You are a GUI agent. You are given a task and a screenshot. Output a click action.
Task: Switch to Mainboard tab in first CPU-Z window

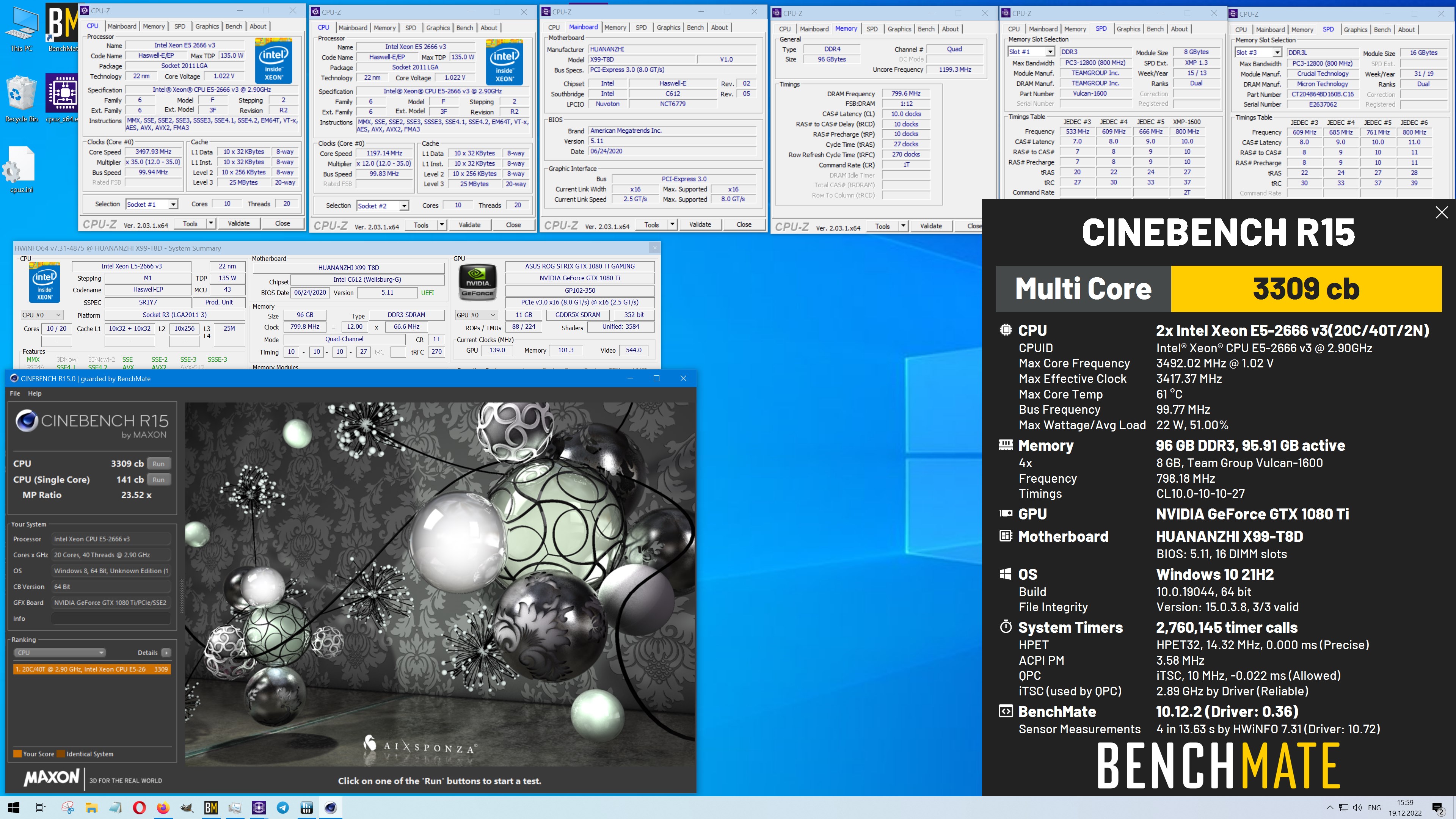[121, 26]
